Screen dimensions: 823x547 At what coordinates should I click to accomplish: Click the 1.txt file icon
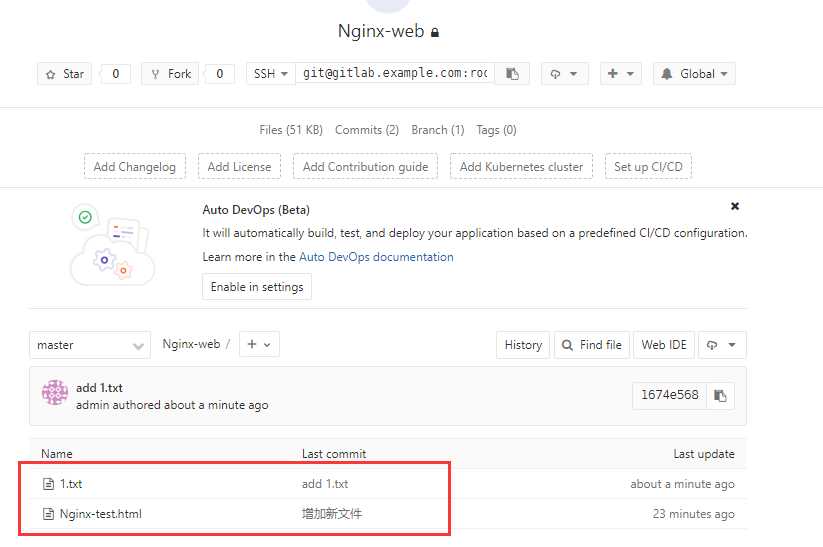coord(48,484)
